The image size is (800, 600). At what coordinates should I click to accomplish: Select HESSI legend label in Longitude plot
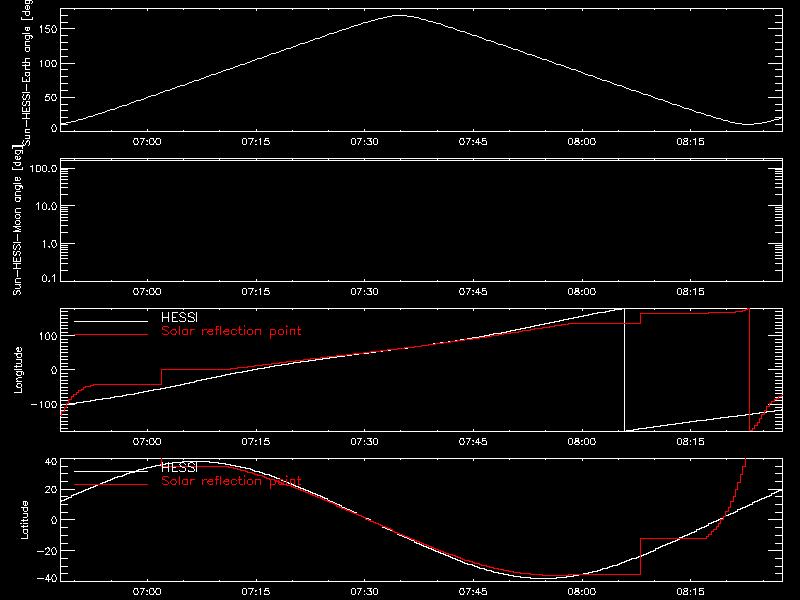point(179,318)
